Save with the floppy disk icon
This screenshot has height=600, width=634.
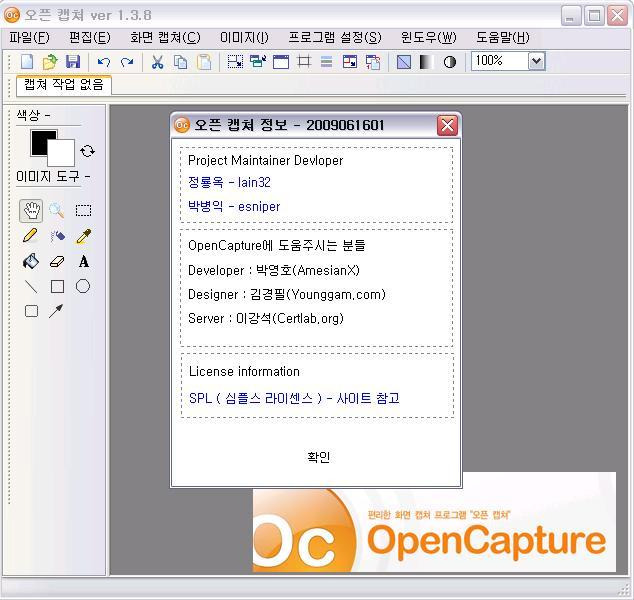click(73, 62)
